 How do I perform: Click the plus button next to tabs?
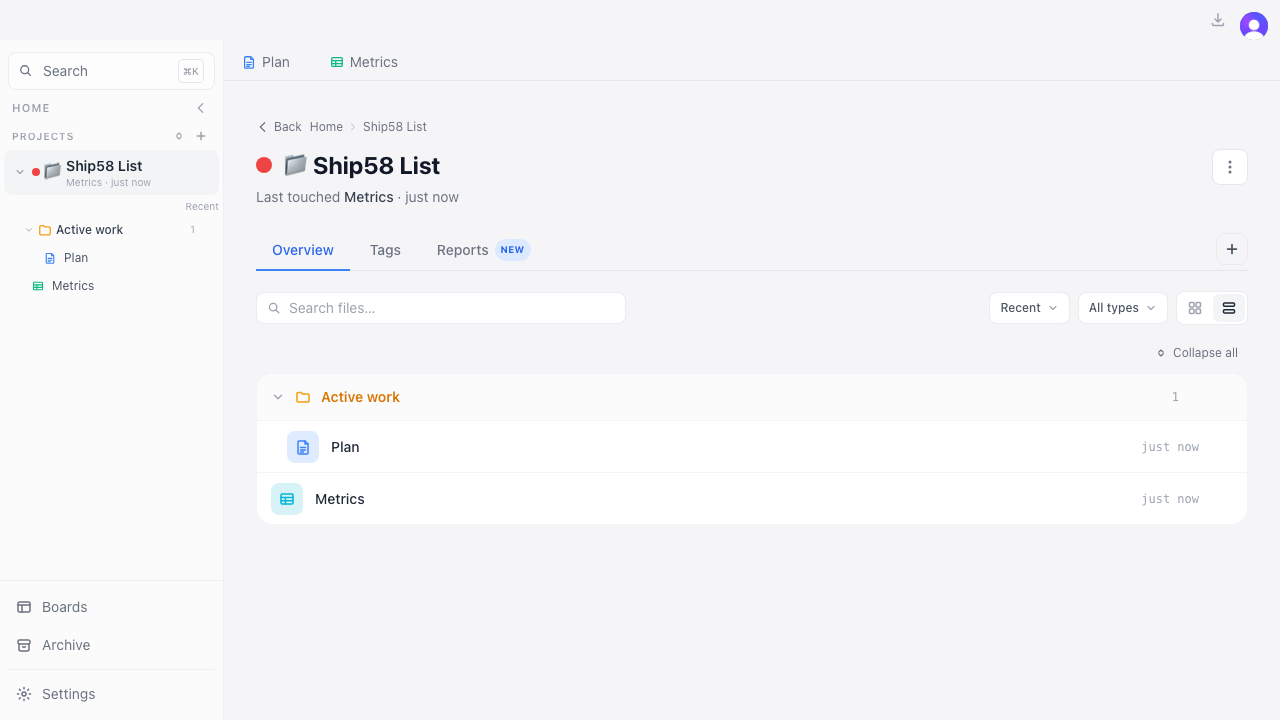1232,249
